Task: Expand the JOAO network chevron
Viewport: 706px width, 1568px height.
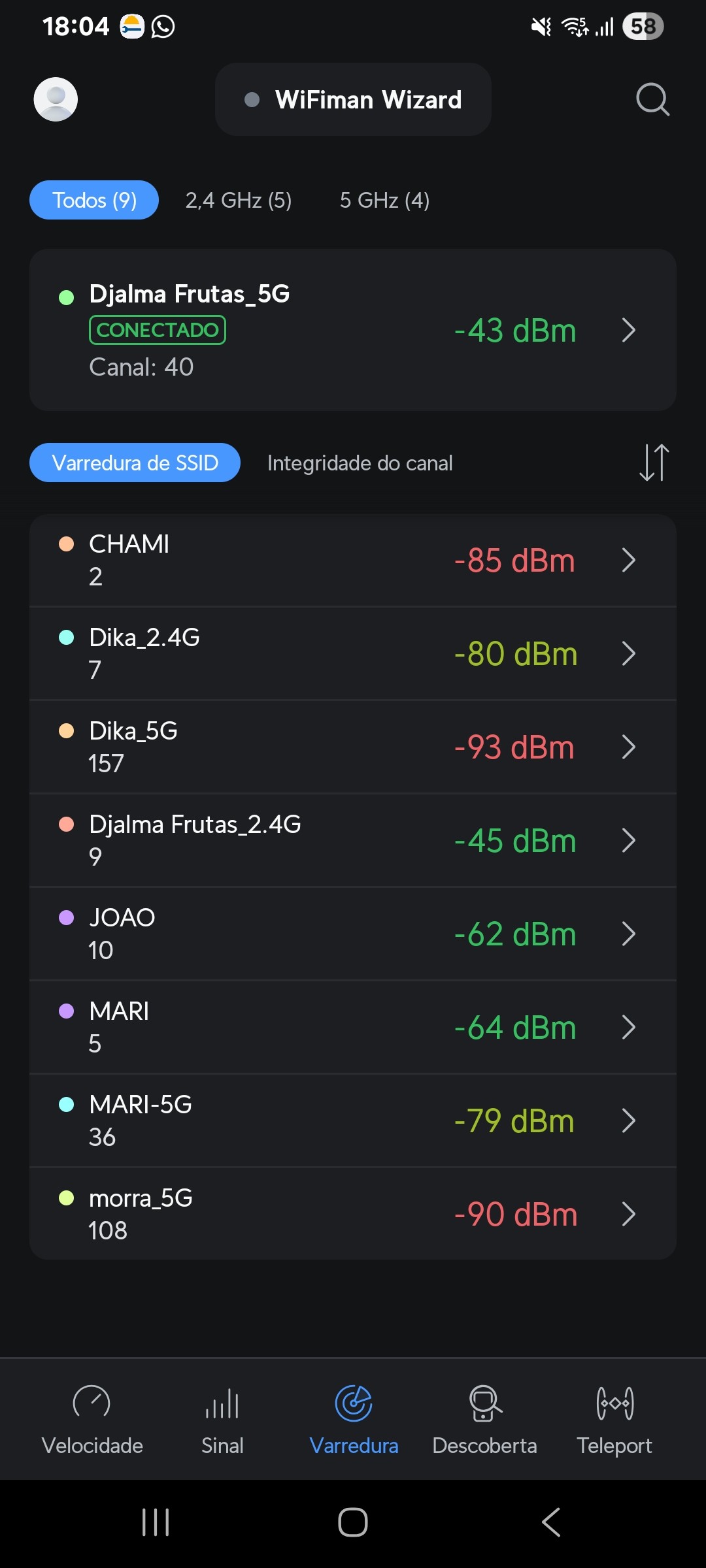Action: (628, 934)
